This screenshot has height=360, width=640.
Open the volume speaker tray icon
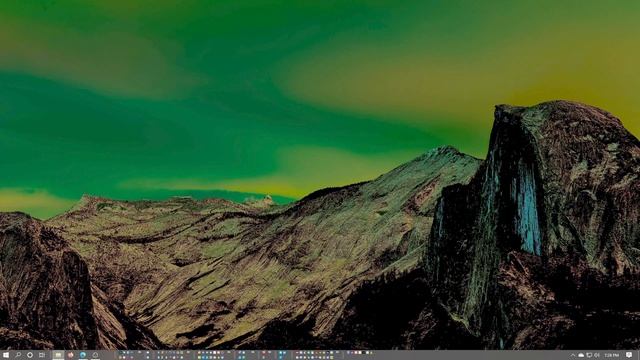point(597,356)
